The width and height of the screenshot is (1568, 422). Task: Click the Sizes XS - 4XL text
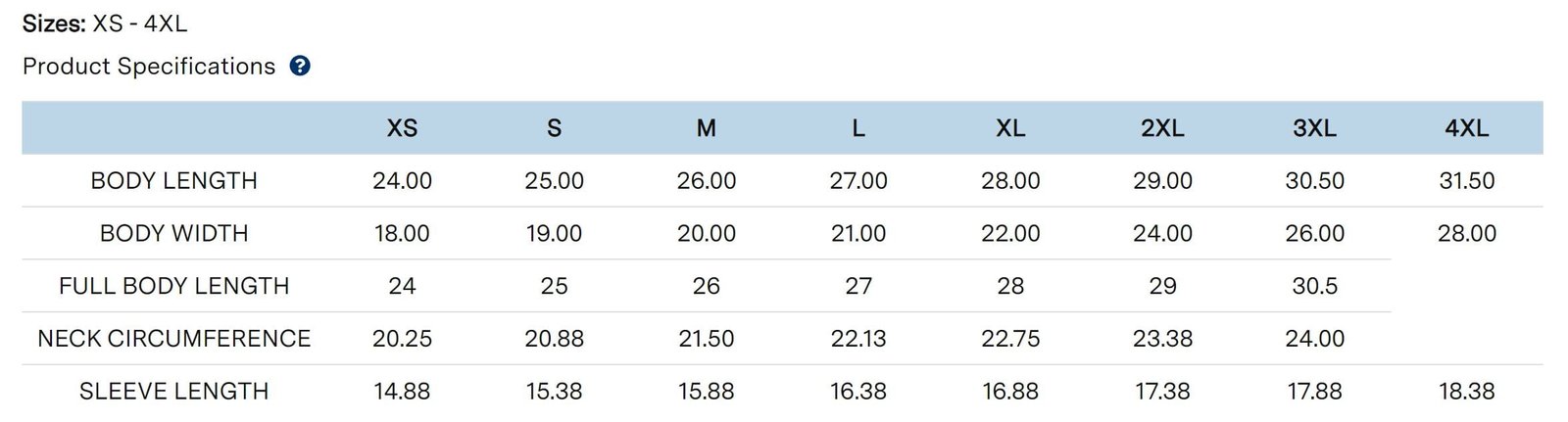pos(104,23)
